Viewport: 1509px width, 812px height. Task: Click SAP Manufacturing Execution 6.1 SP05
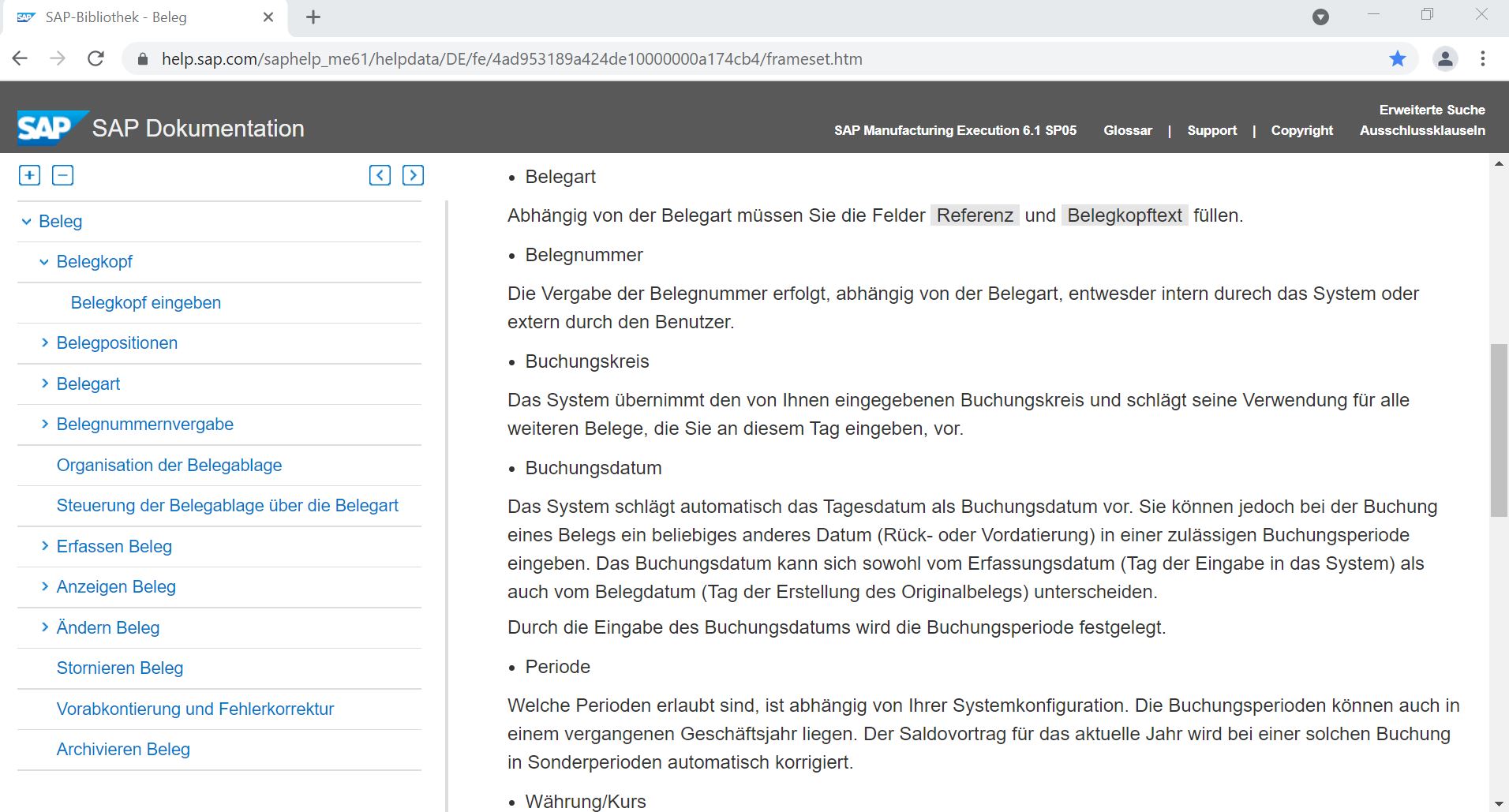(956, 130)
